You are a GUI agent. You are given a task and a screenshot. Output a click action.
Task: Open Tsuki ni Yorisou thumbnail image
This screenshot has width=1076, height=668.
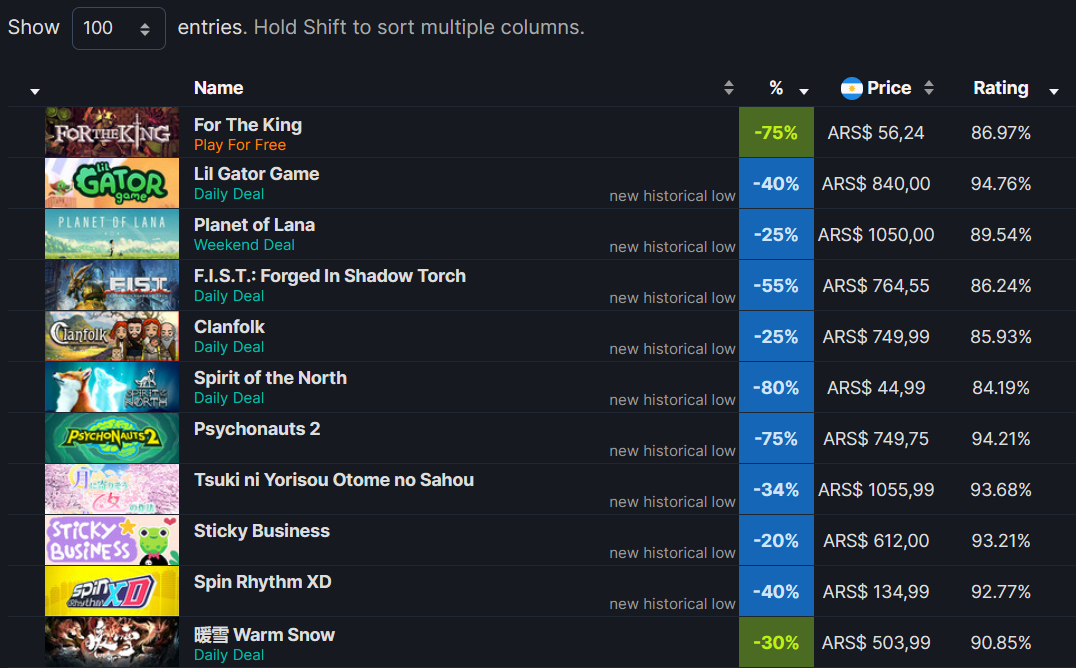[x=112, y=490]
